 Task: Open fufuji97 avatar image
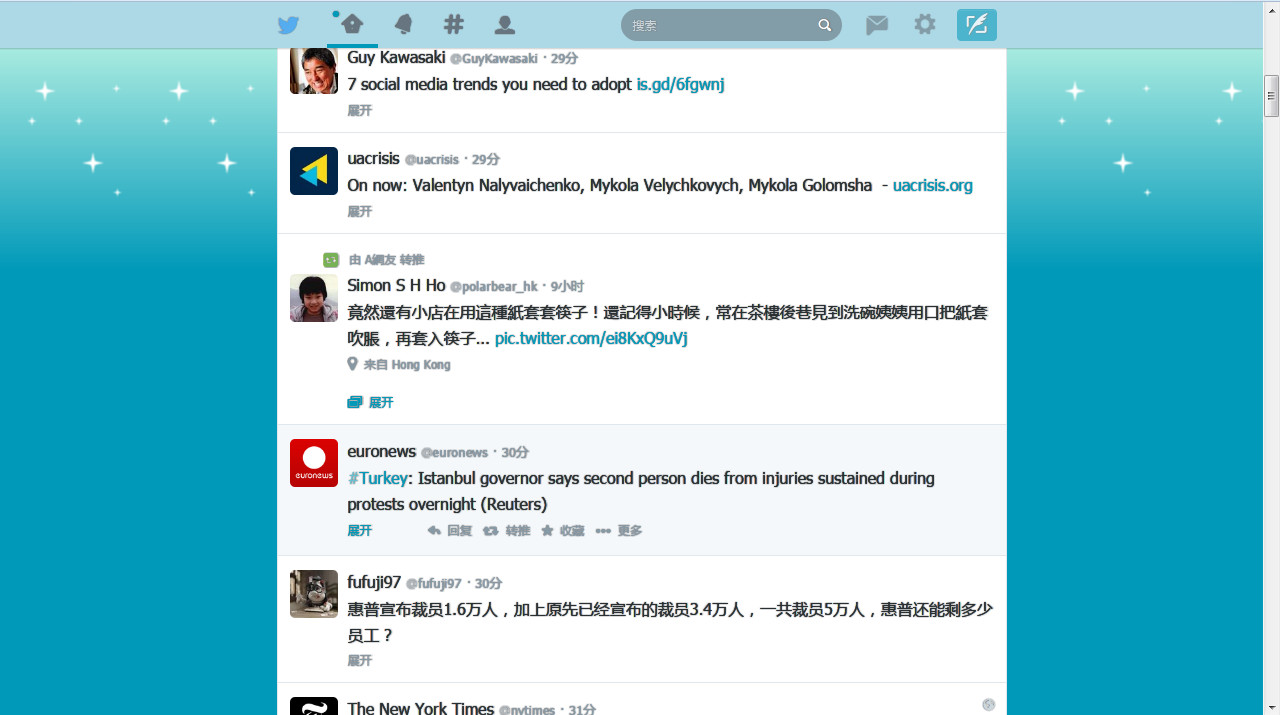click(x=314, y=594)
